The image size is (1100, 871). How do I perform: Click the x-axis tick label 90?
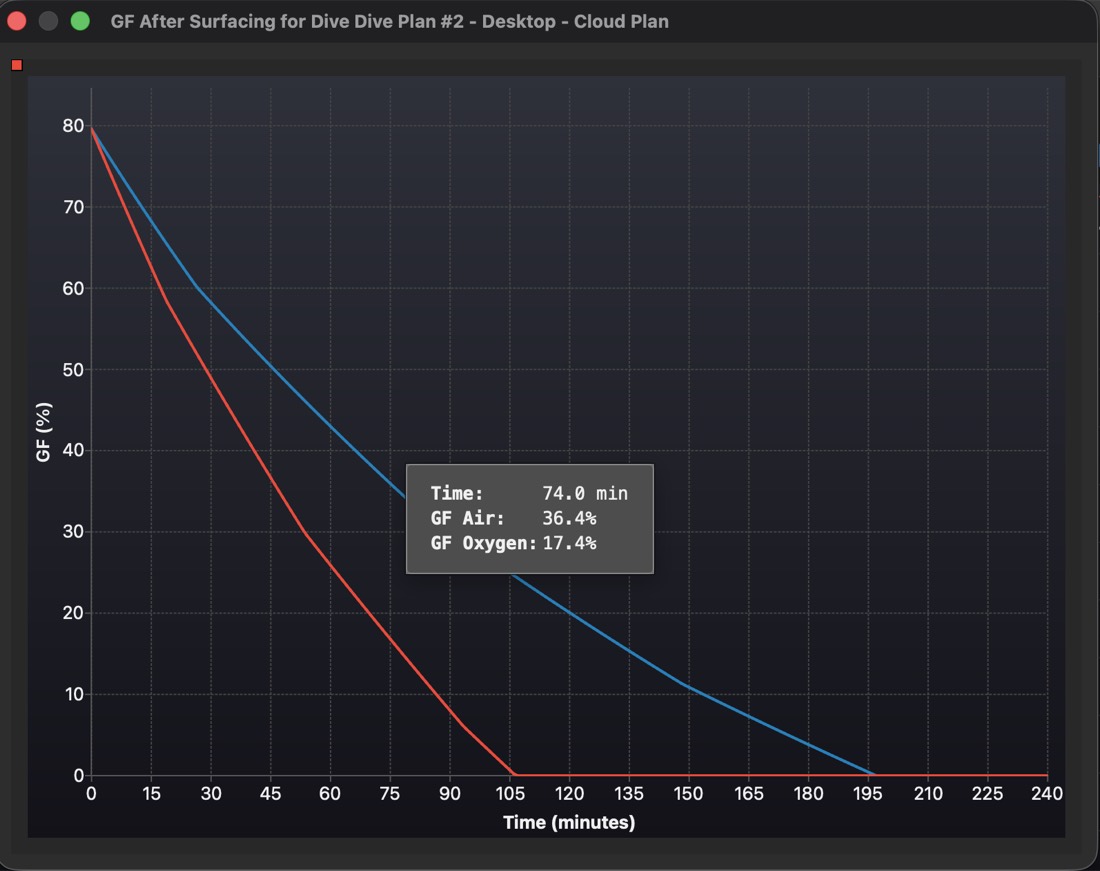450,793
